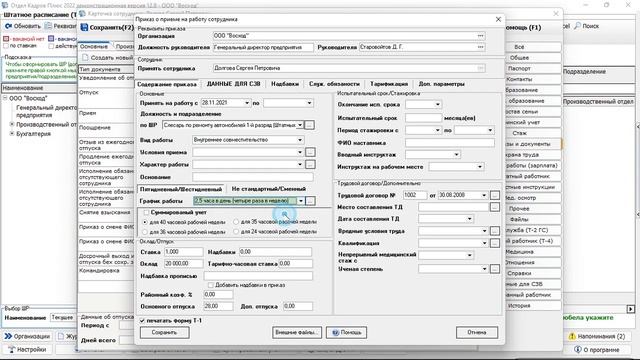
Task: Click ellipsis button beside График работы
Action: [310, 201]
